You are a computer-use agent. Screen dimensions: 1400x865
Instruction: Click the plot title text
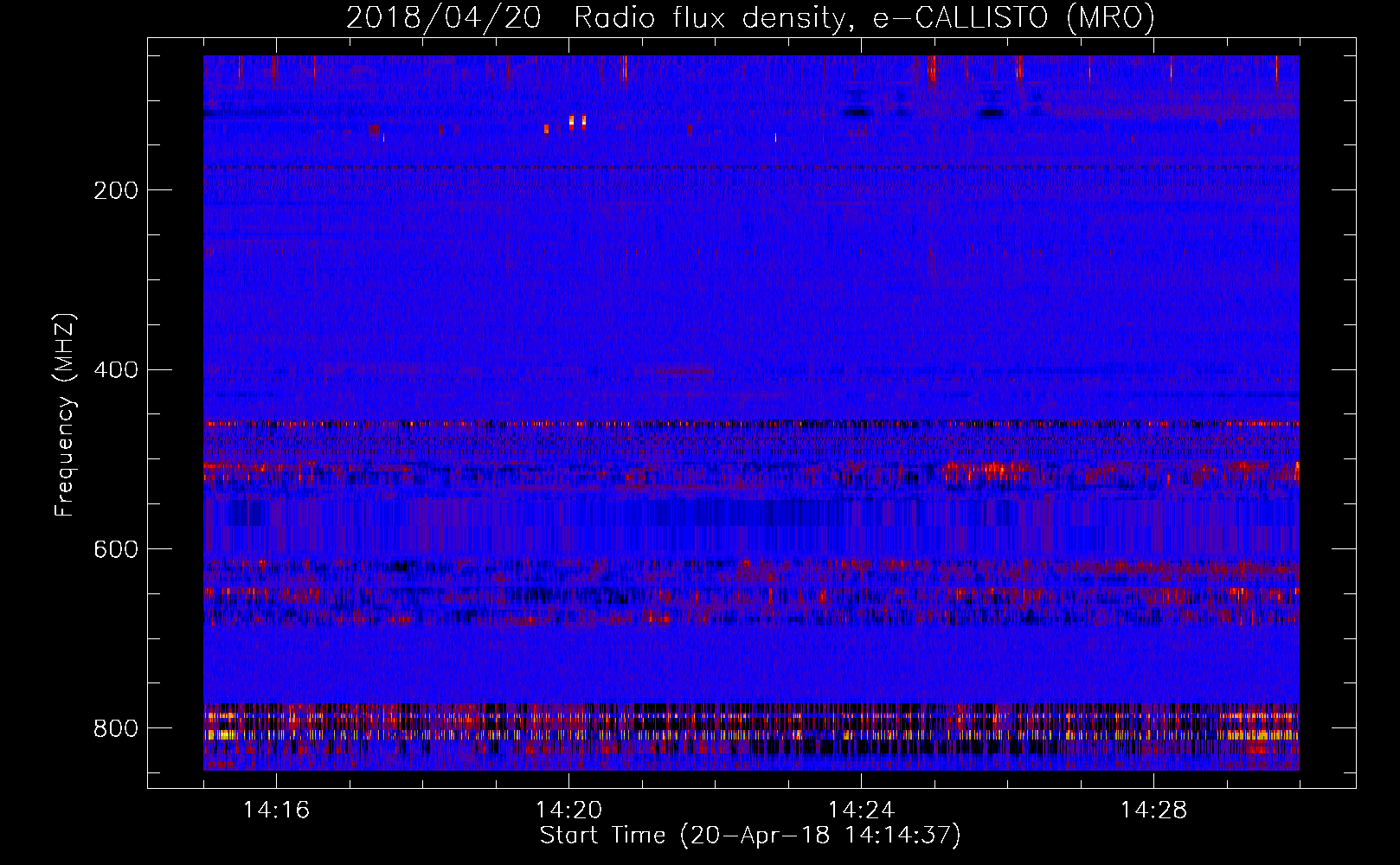pyautogui.click(x=750, y=18)
